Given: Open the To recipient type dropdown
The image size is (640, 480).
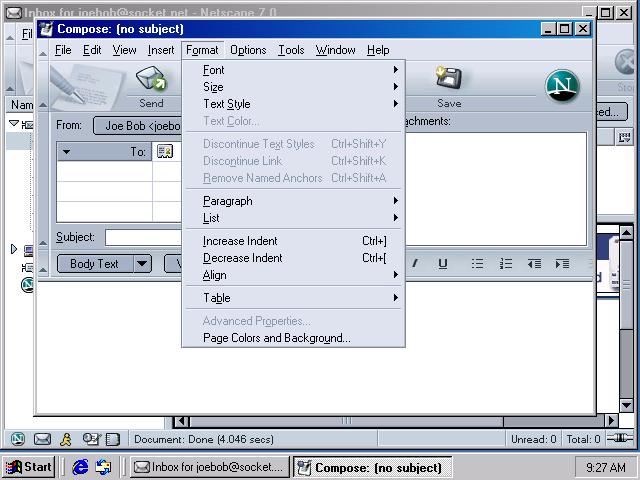Looking at the screenshot, I should click(104, 151).
